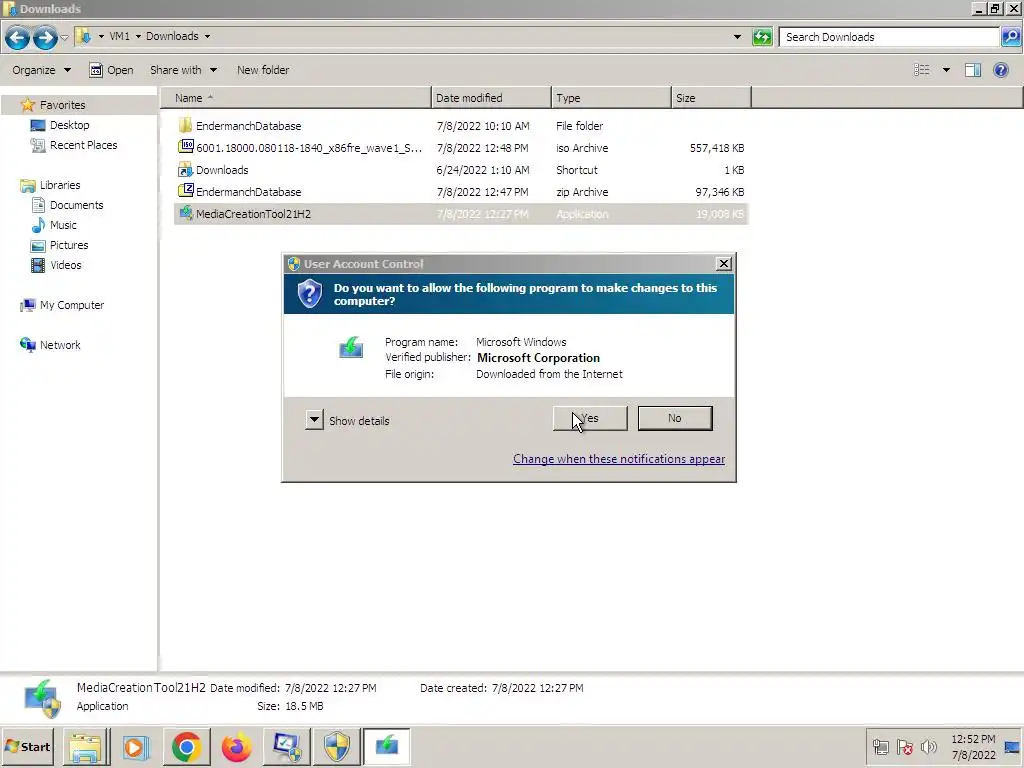
Task: Go back with the blue Back arrow
Action: pos(18,37)
